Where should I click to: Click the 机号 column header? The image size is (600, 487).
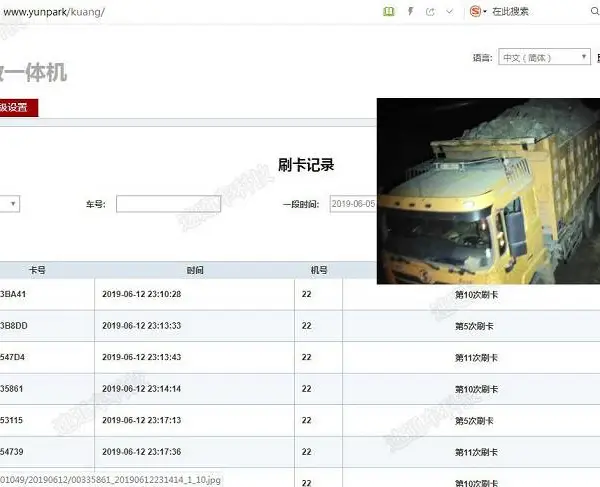319,270
